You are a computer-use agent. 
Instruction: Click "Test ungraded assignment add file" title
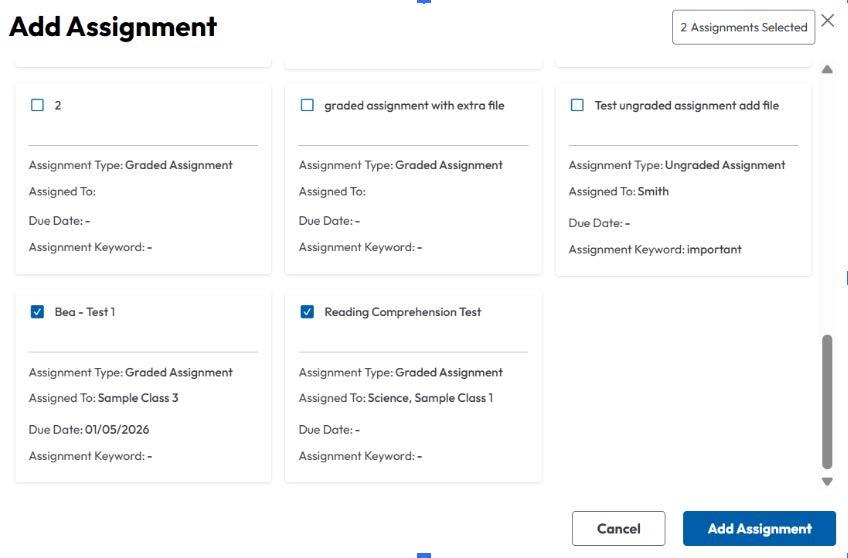point(686,105)
